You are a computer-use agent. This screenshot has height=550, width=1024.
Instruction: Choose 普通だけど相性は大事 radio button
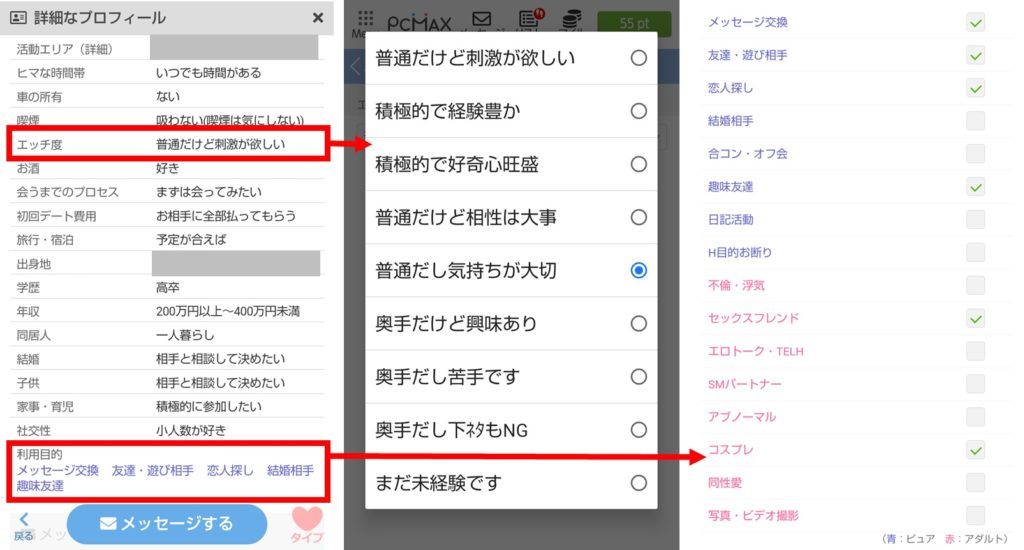pos(638,217)
